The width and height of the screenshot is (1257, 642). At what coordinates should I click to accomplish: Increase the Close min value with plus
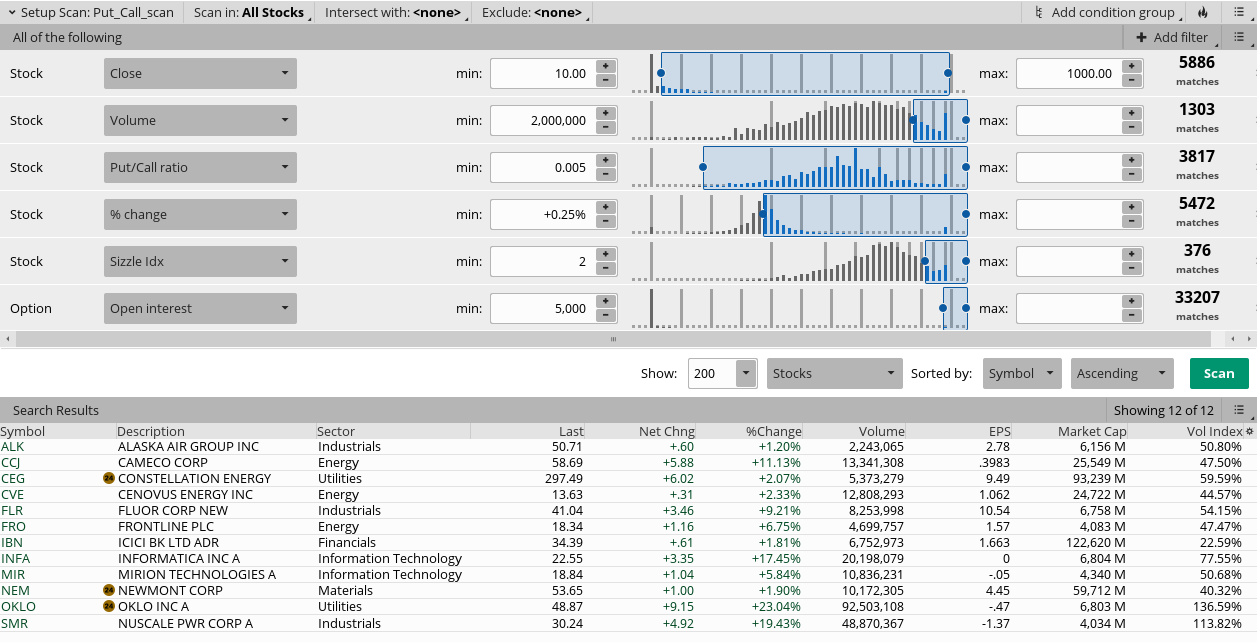[x=605, y=66]
